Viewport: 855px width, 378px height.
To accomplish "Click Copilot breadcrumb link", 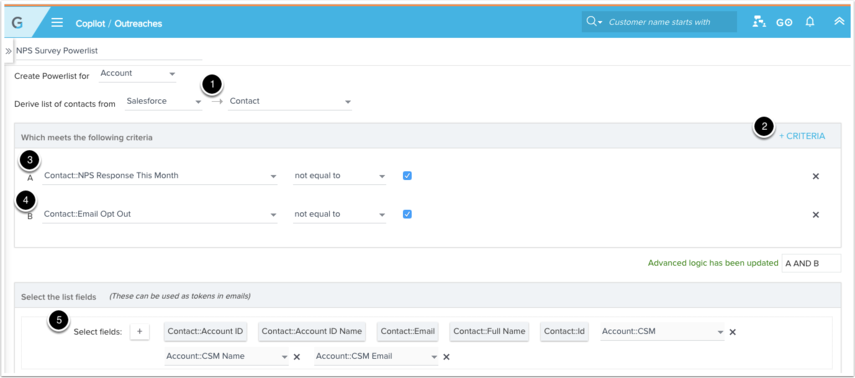I will [90, 24].
